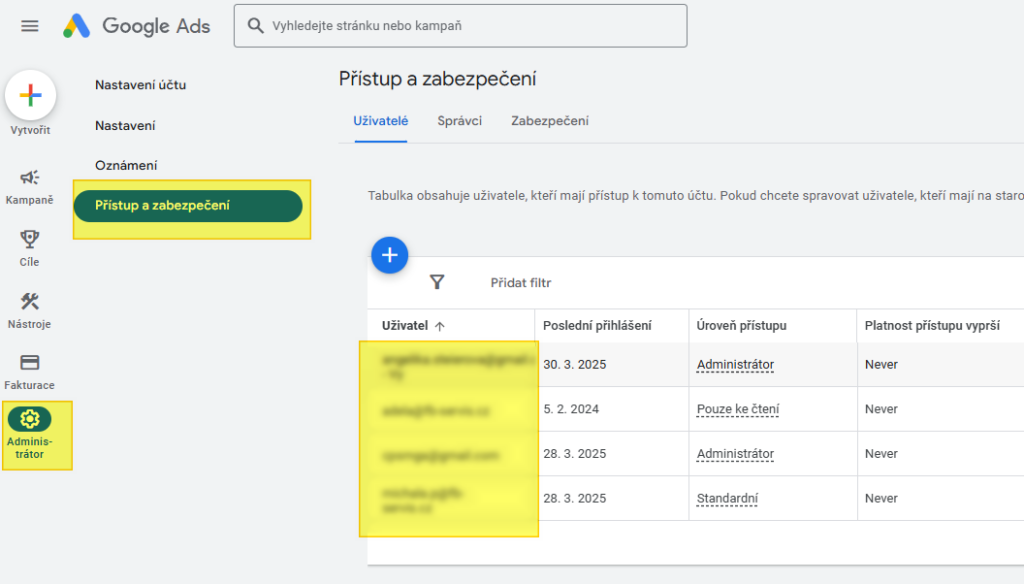Select the Administrátor gear icon
The width and height of the screenshot is (1024, 584).
30,420
